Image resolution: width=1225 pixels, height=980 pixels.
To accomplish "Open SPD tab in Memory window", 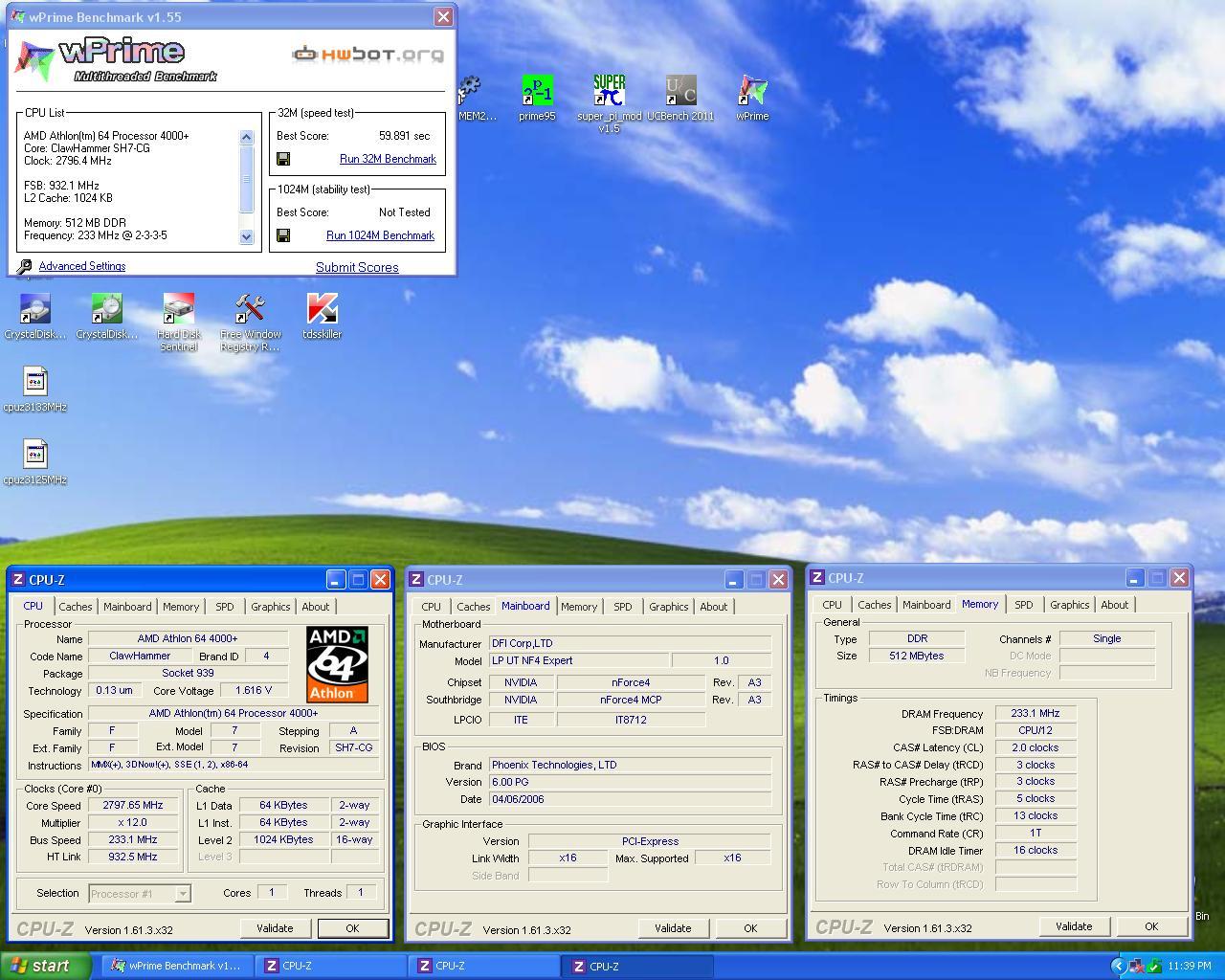I will pyautogui.click(x=1023, y=605).
